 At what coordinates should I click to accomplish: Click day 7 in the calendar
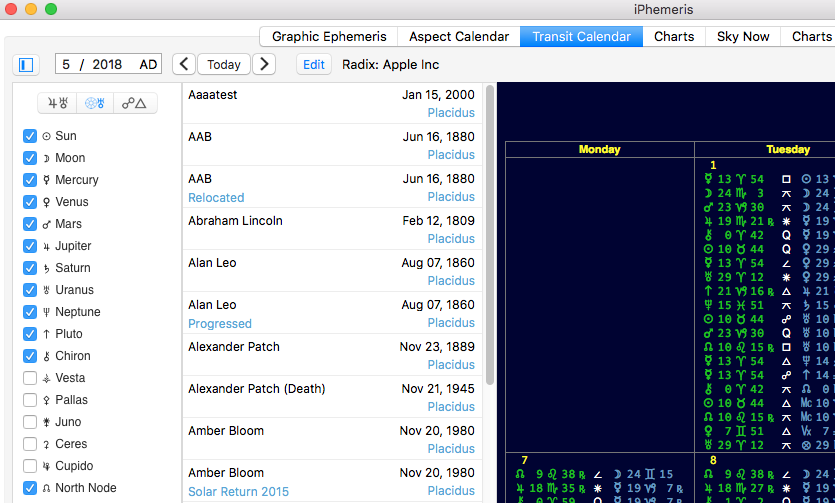coord(525,460)
